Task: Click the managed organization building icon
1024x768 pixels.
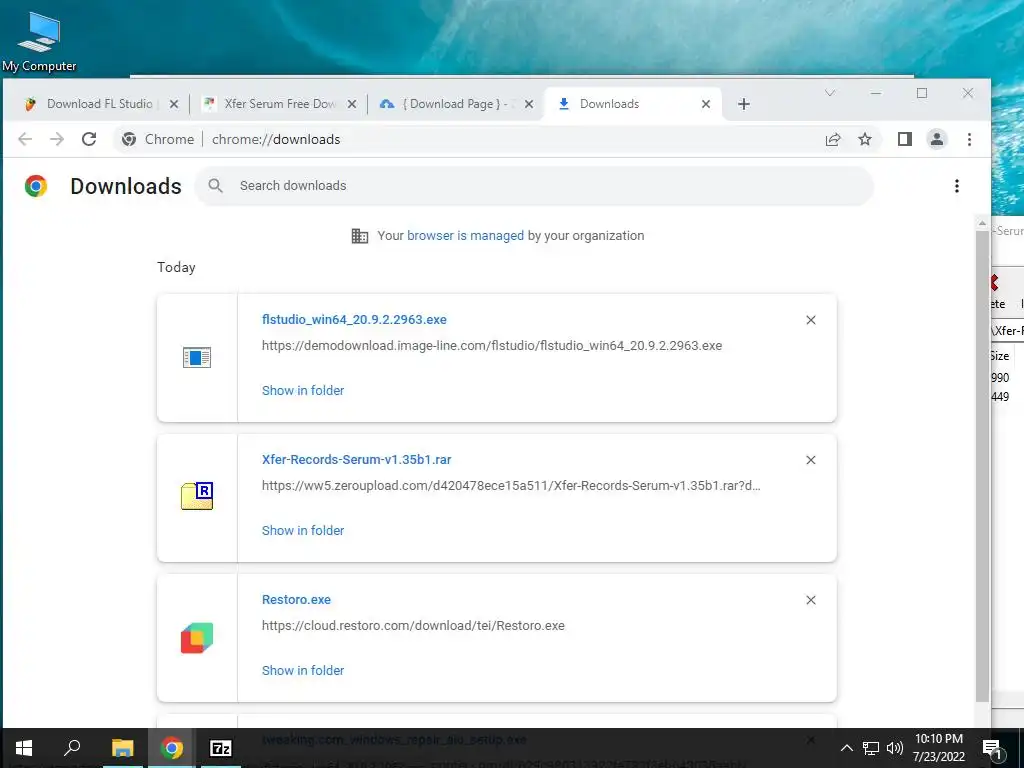Action: 360,236
